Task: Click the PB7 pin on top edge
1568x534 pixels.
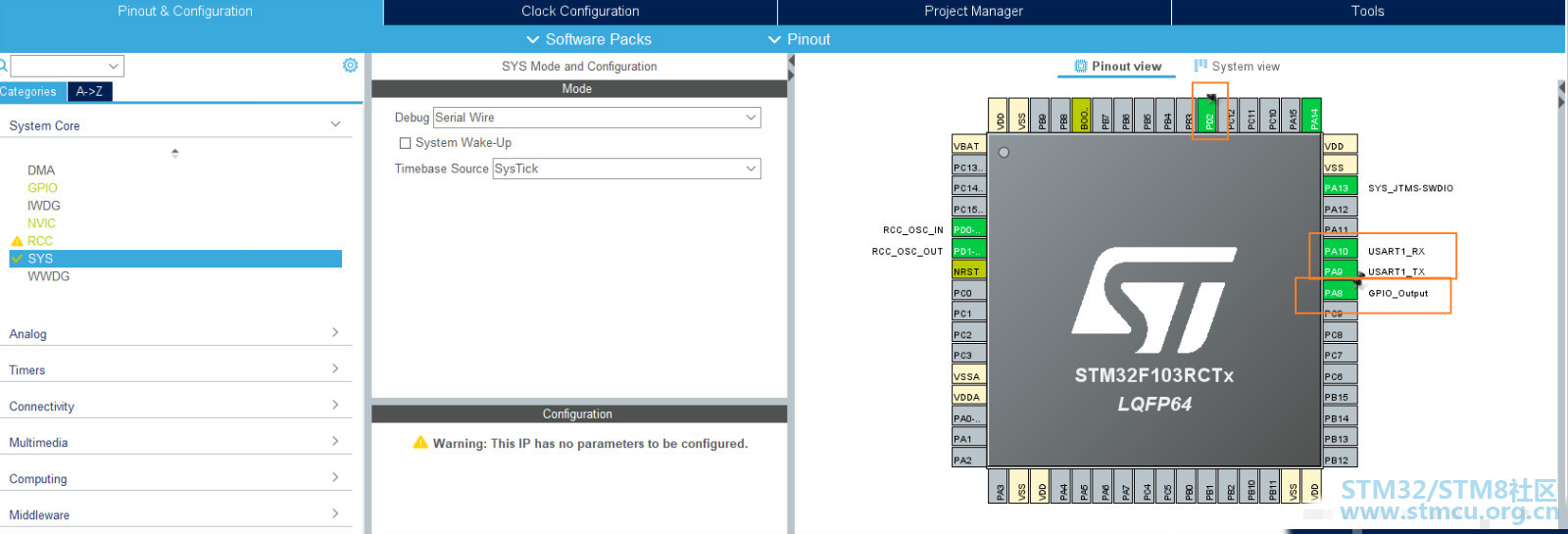Action: click(x=1104, y=115)
